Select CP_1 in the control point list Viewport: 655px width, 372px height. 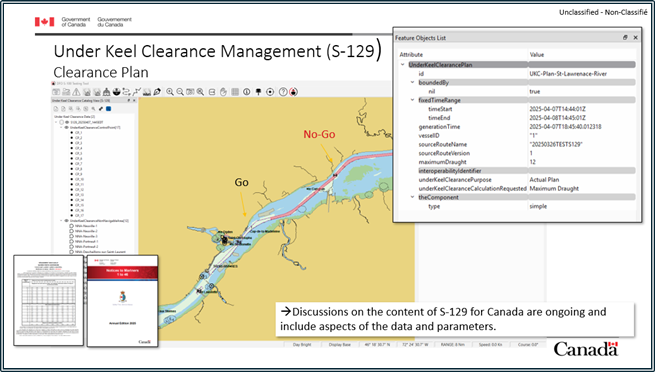click(x=79, y=133)
